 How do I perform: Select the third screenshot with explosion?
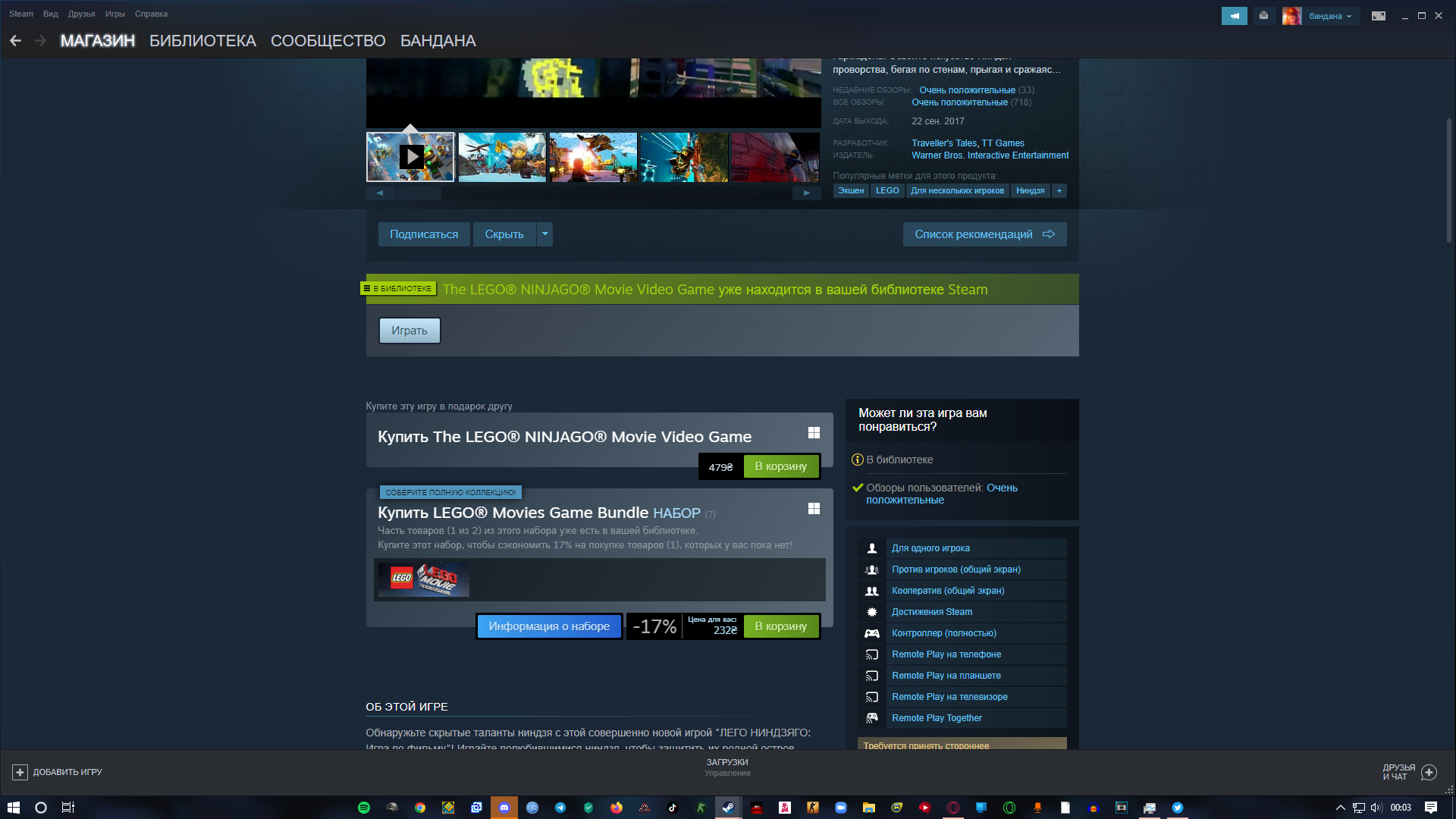coord(593,157)
